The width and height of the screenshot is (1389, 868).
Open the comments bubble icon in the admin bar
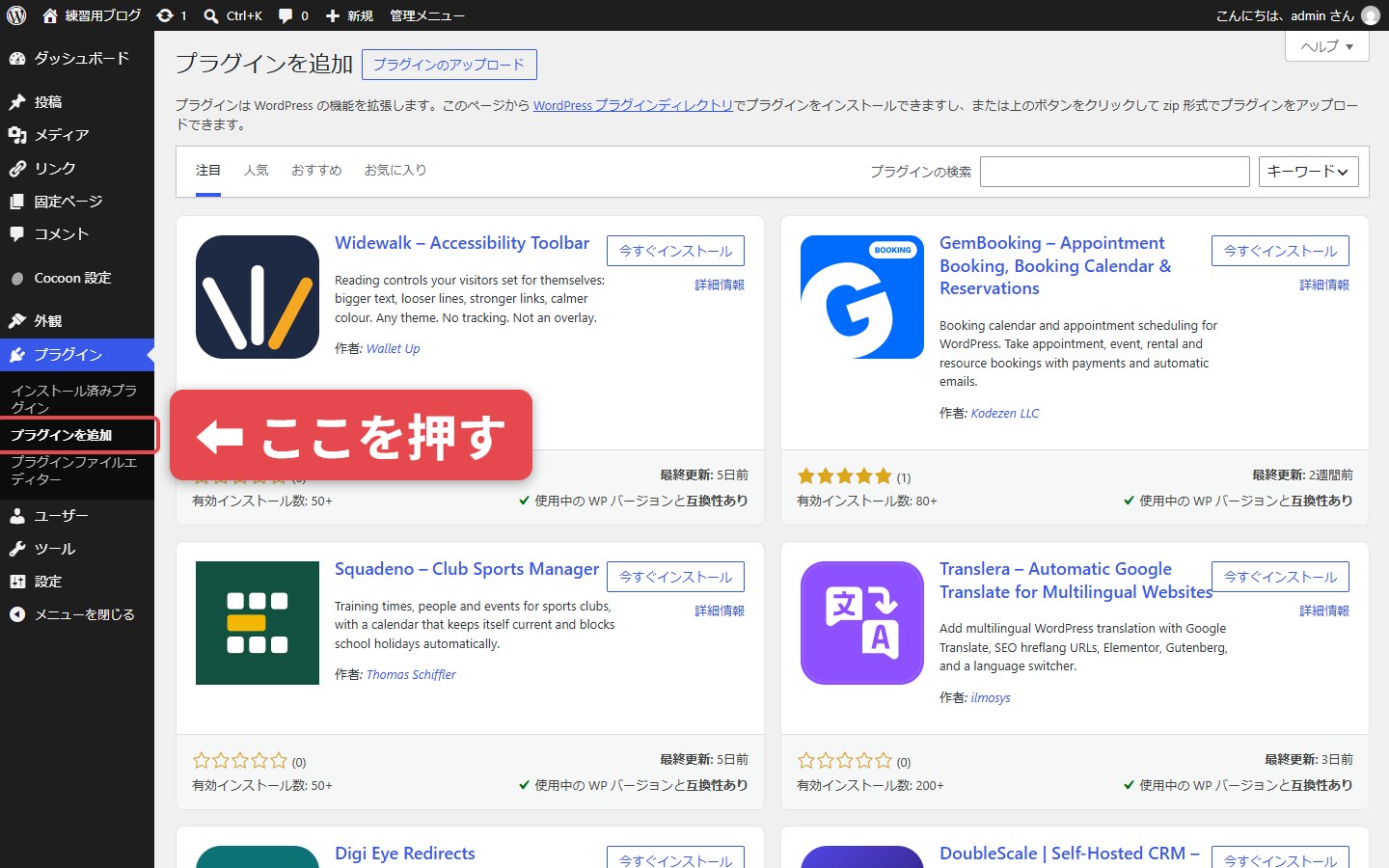286,15
